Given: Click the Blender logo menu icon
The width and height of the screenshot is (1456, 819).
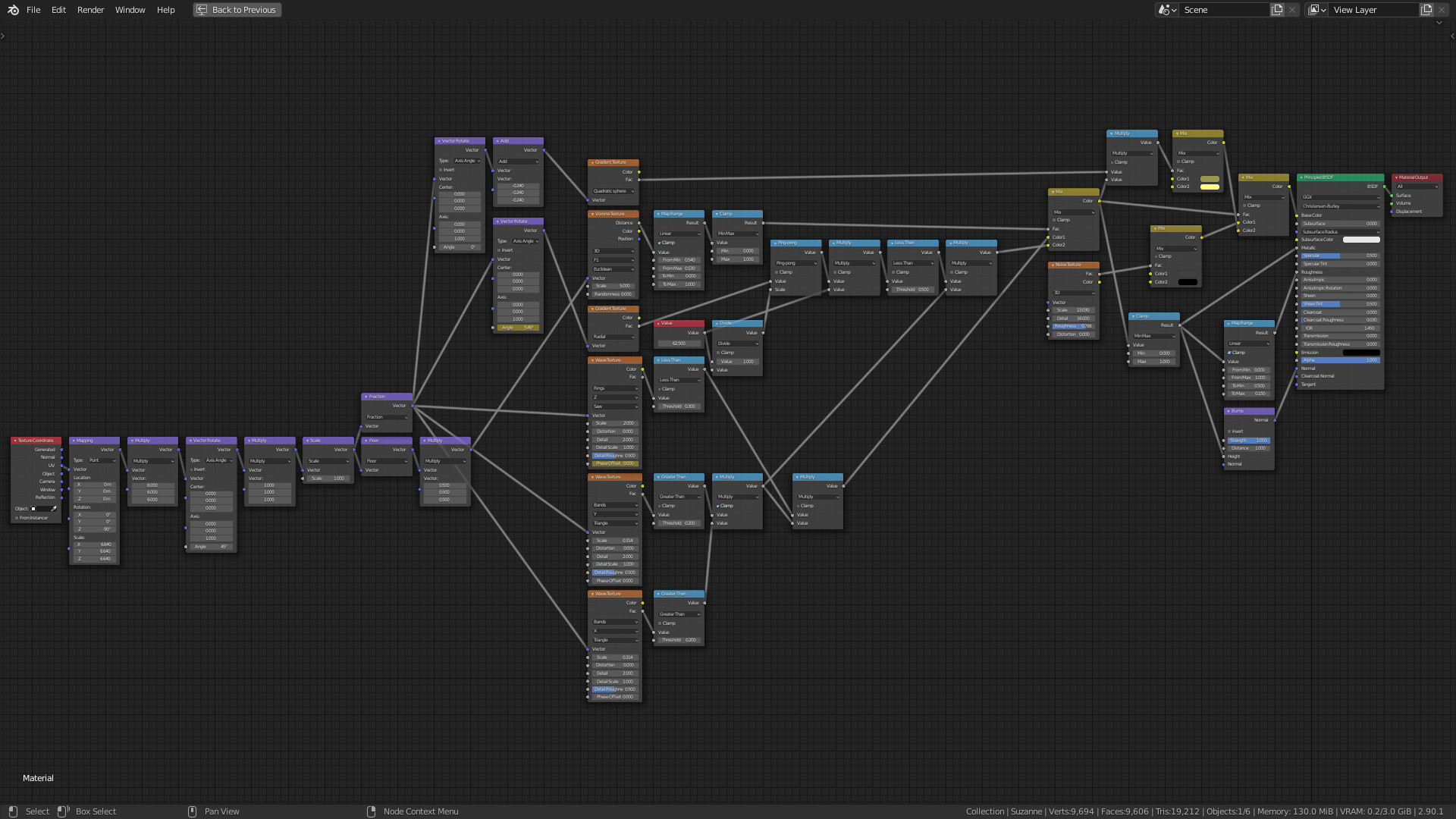Looking at the screenshot, I should (x=13, y=10).
